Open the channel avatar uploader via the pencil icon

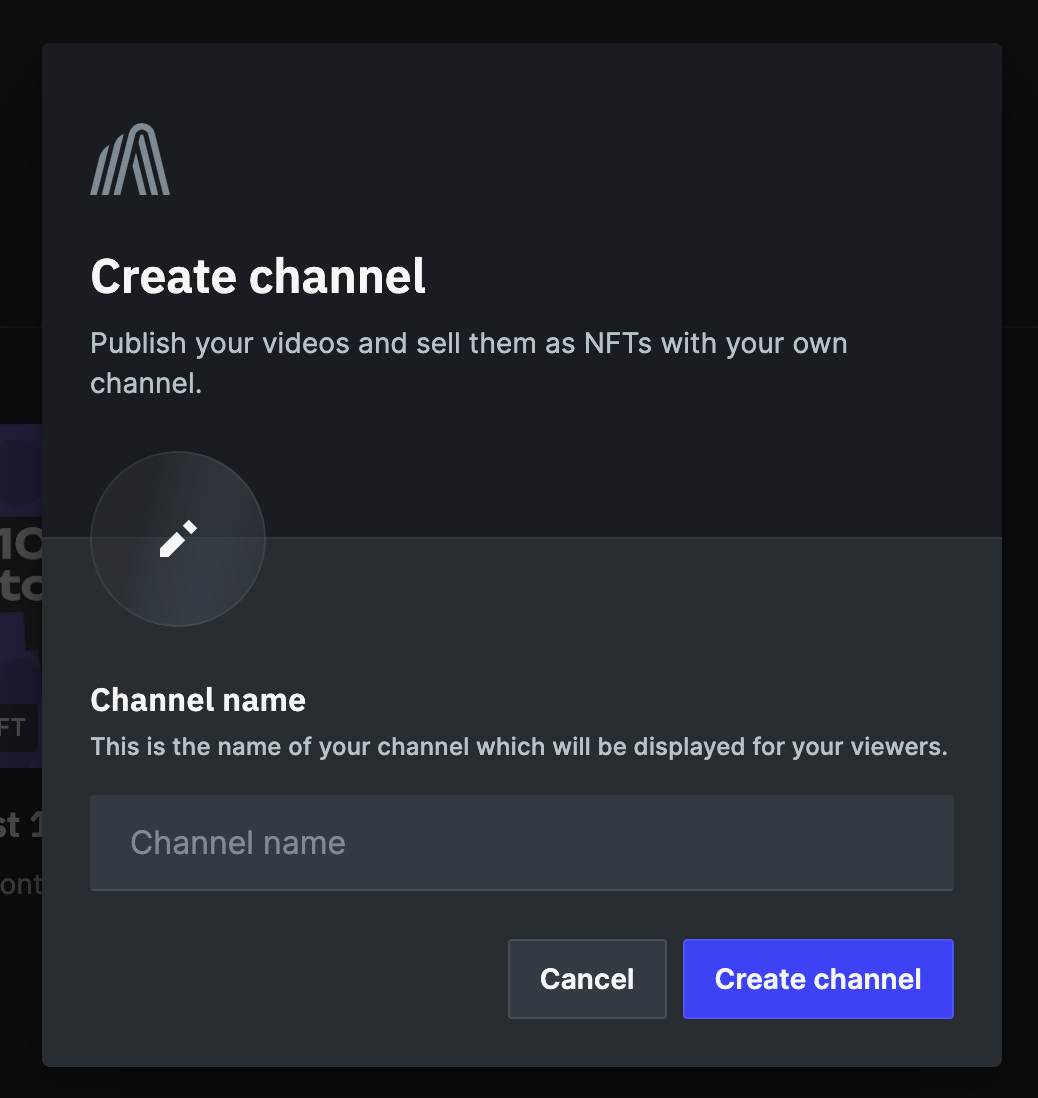pos(178,539)
